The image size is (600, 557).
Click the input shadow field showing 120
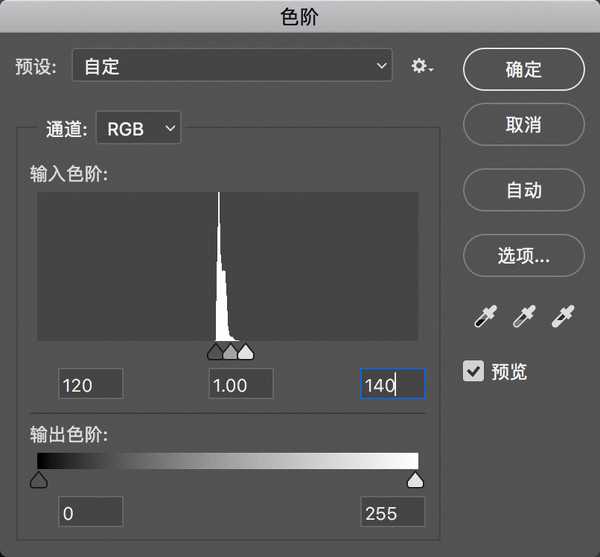pyautogui.click(x=91, y=384)
